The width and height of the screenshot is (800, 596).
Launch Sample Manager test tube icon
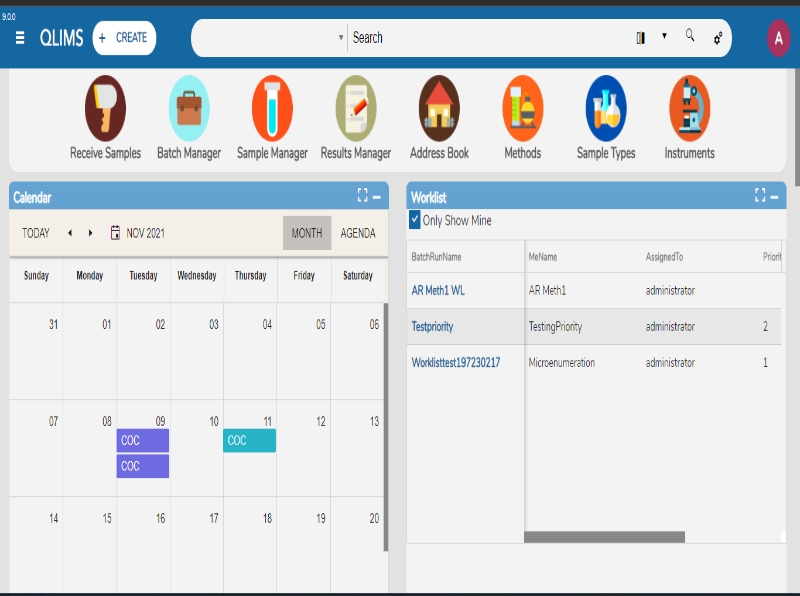pos(272,108)
